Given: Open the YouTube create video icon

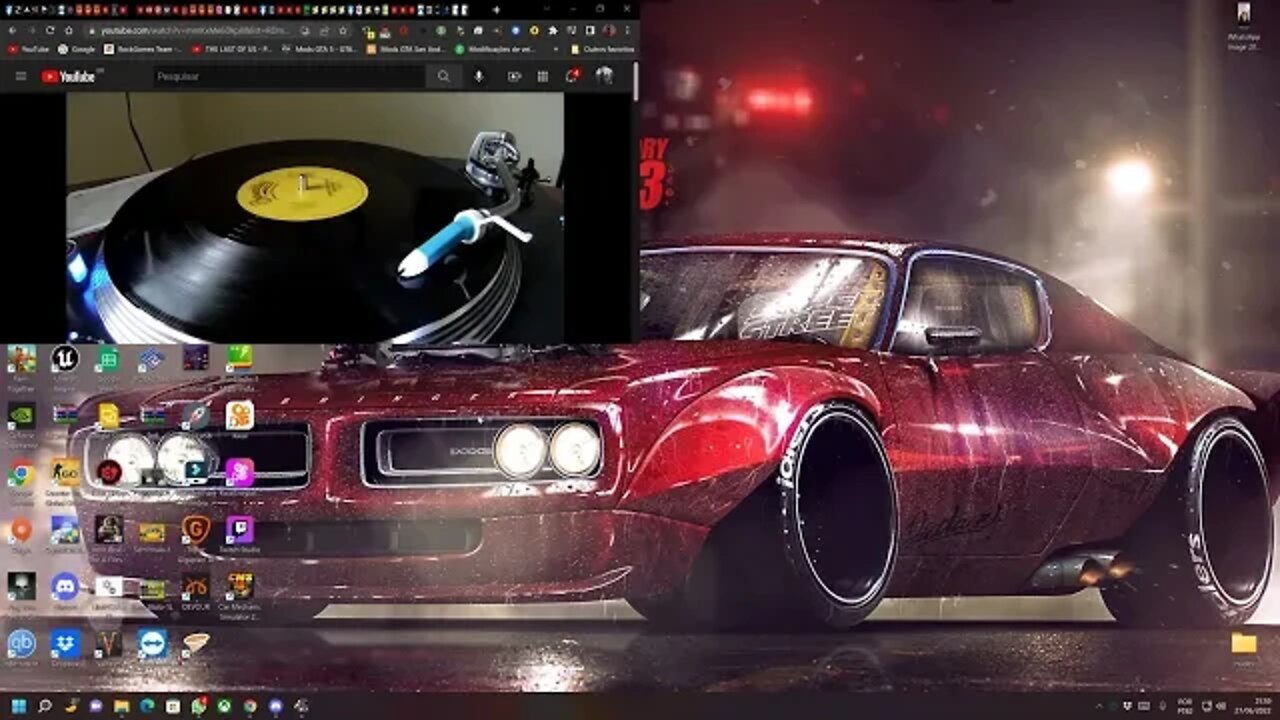Looking at the screenshot, I should pos(514,76).
